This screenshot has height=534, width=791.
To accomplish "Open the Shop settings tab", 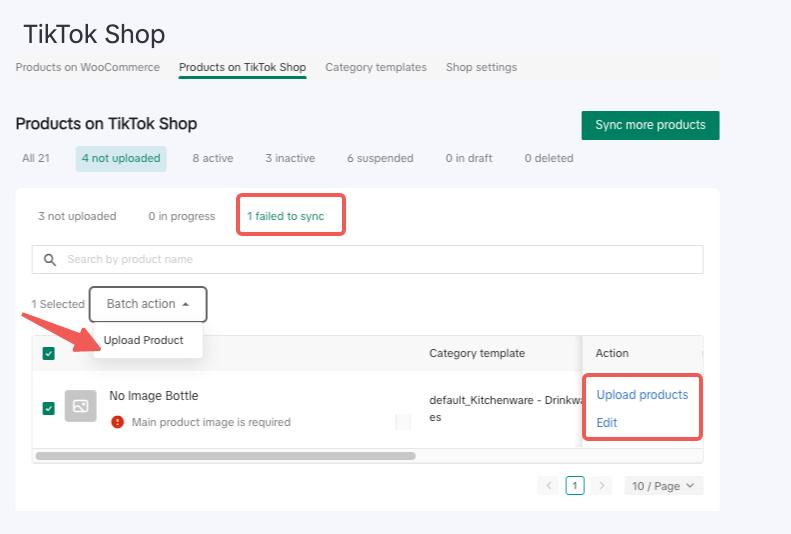I will (x=481, y=68).
